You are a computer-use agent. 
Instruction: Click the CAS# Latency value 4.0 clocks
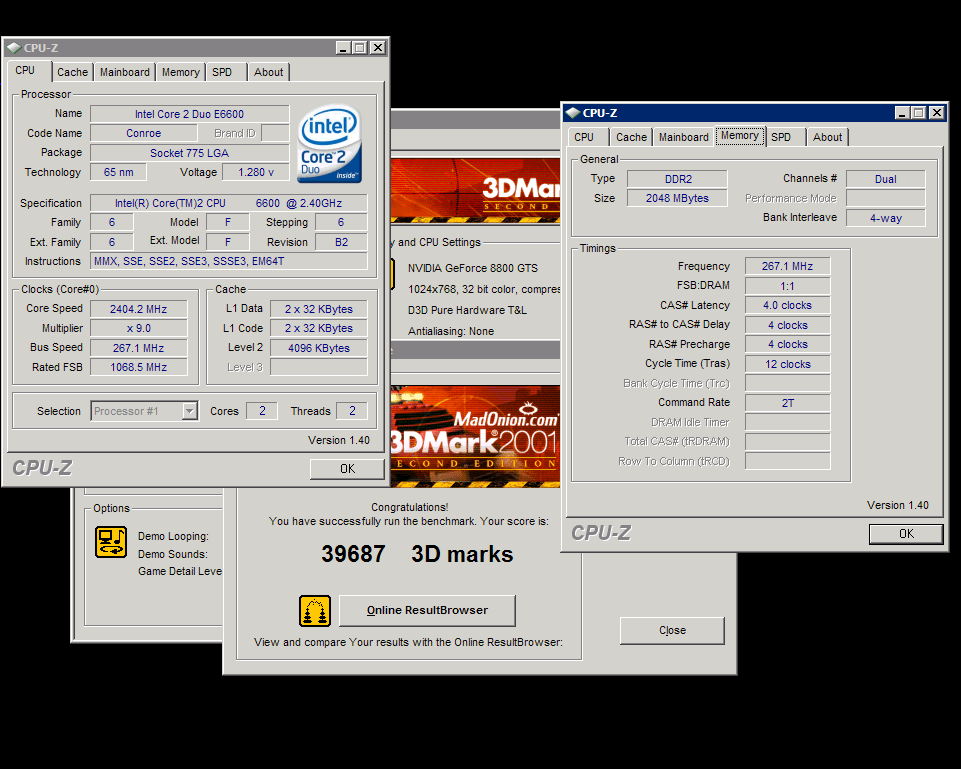(788, 305)
